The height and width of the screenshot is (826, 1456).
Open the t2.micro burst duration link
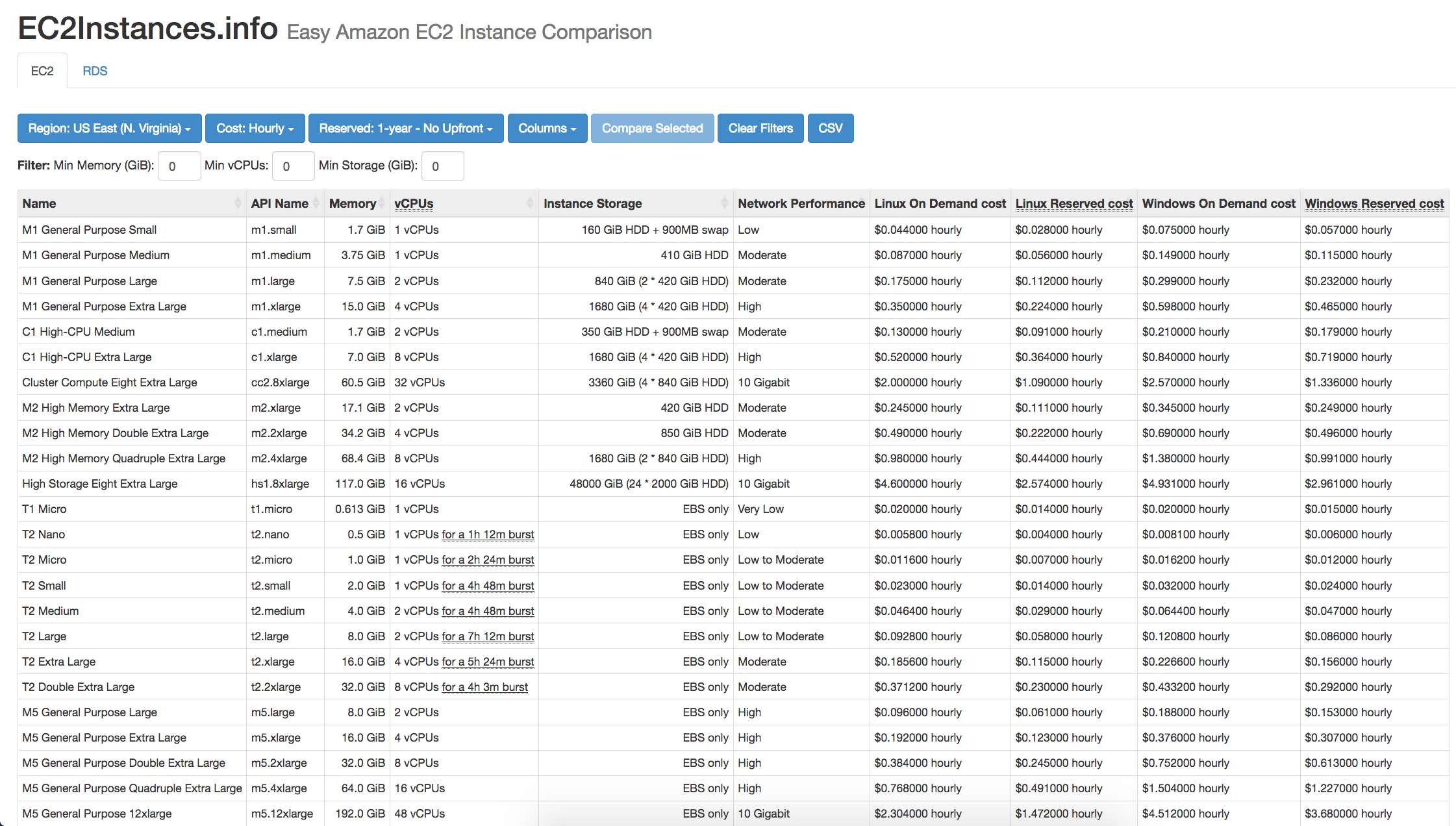coord(488,559)
